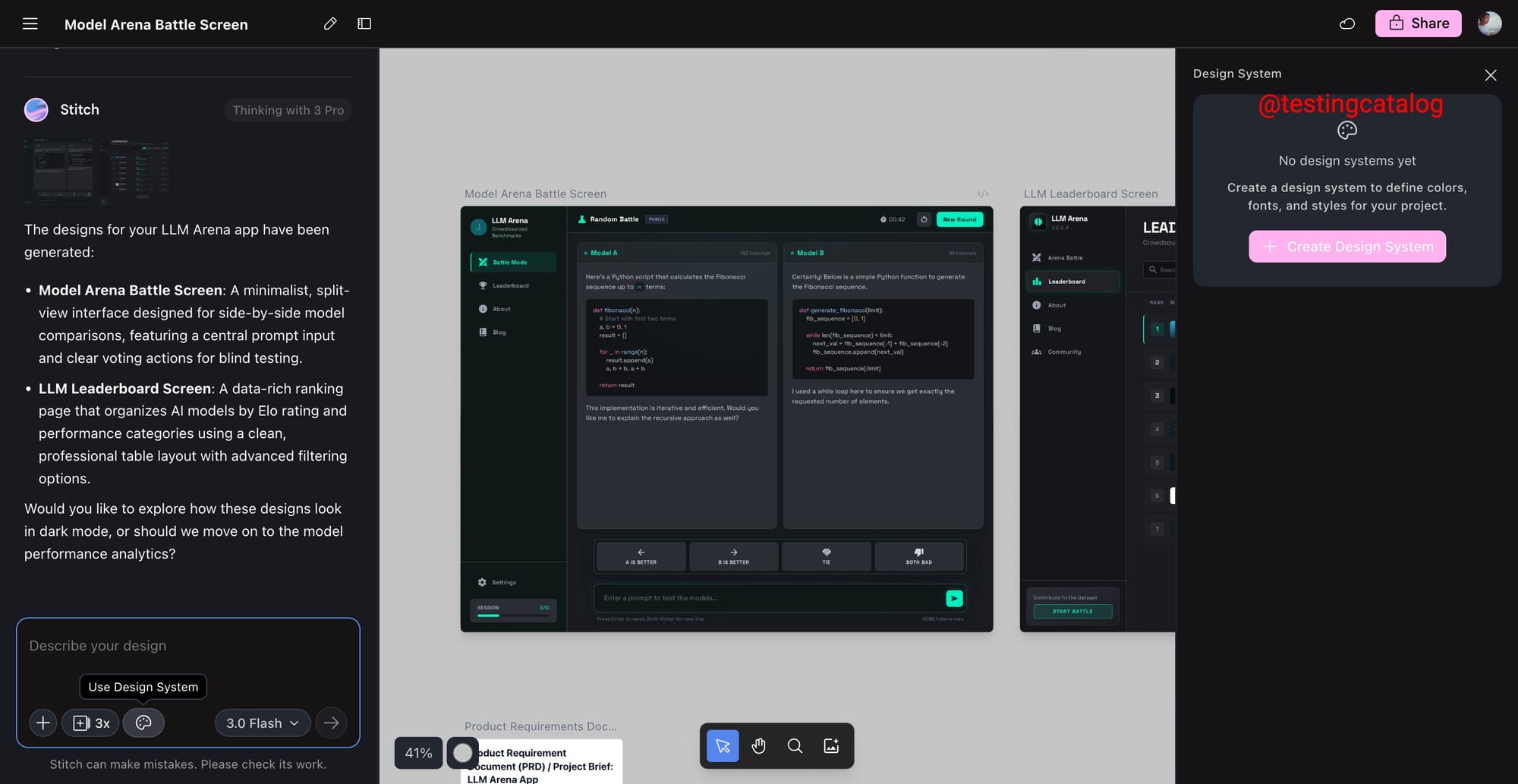
Task: Click rank 2 row in Leaderboard mockup
Action: click(1159, 362)
